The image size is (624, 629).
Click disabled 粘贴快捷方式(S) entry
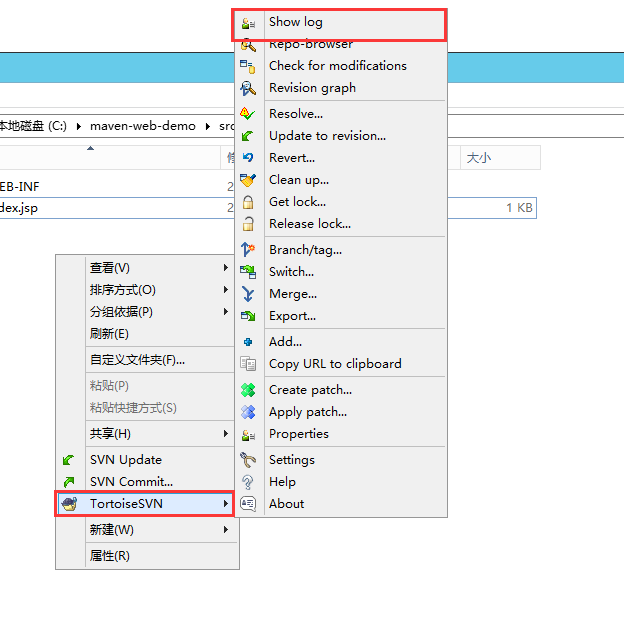tap(147, 408)
